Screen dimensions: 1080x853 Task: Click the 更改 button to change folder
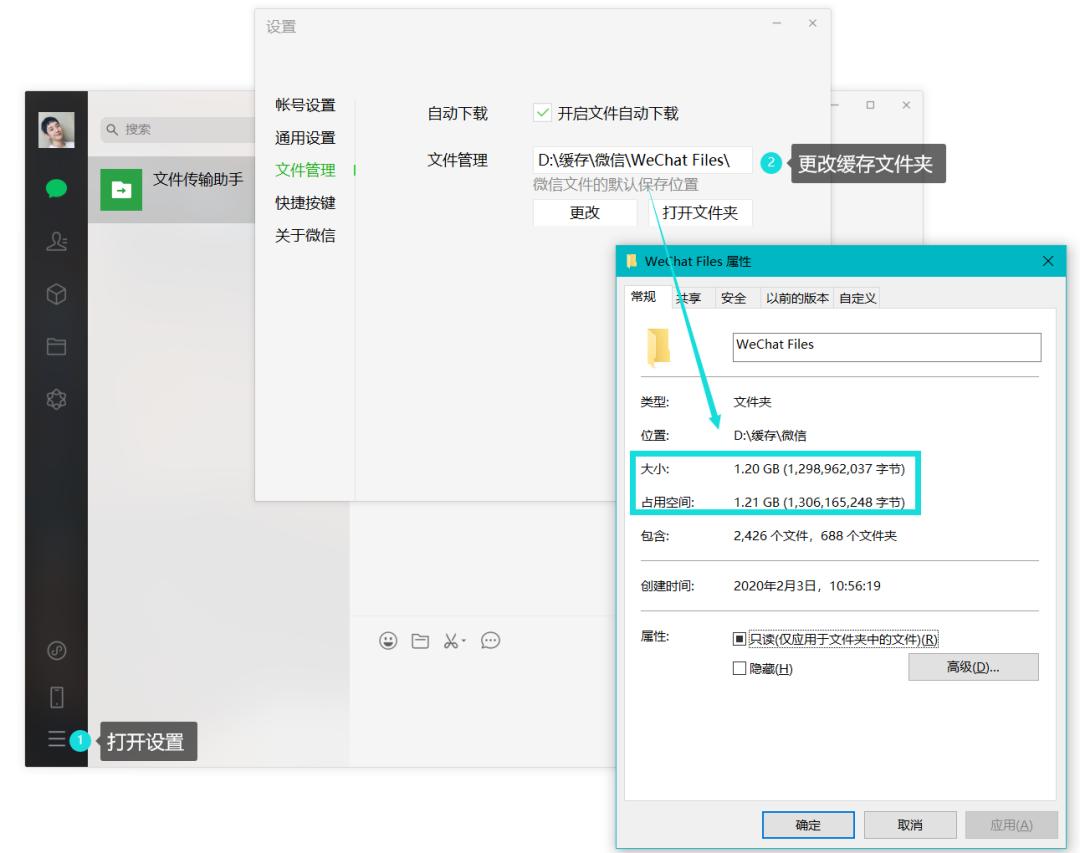point(585,212)
